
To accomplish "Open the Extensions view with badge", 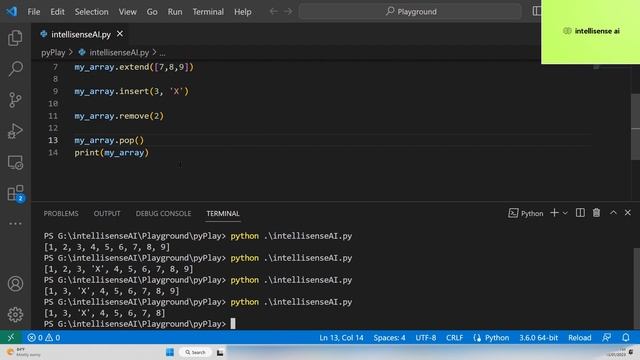I will point(16,193).
